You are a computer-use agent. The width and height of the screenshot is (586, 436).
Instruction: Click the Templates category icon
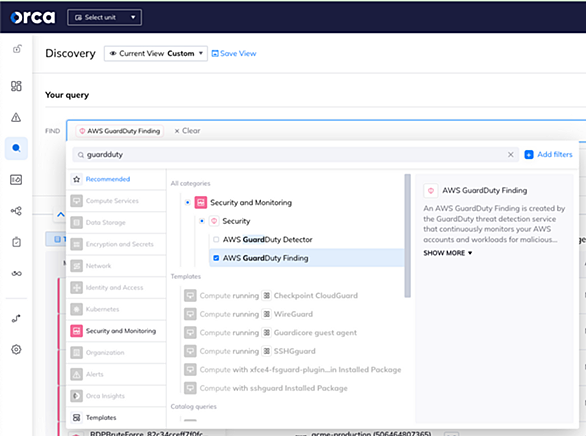coord(77,418)
